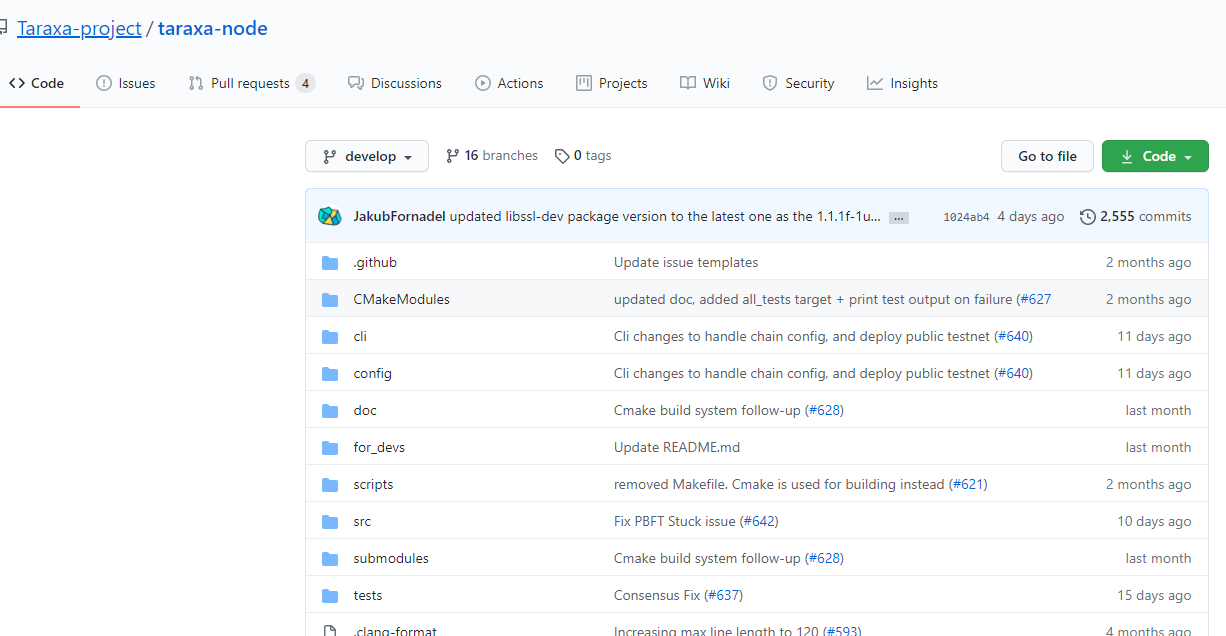Open the Insights tab
Screen dimensions: 1226x636
pos(902,83)
